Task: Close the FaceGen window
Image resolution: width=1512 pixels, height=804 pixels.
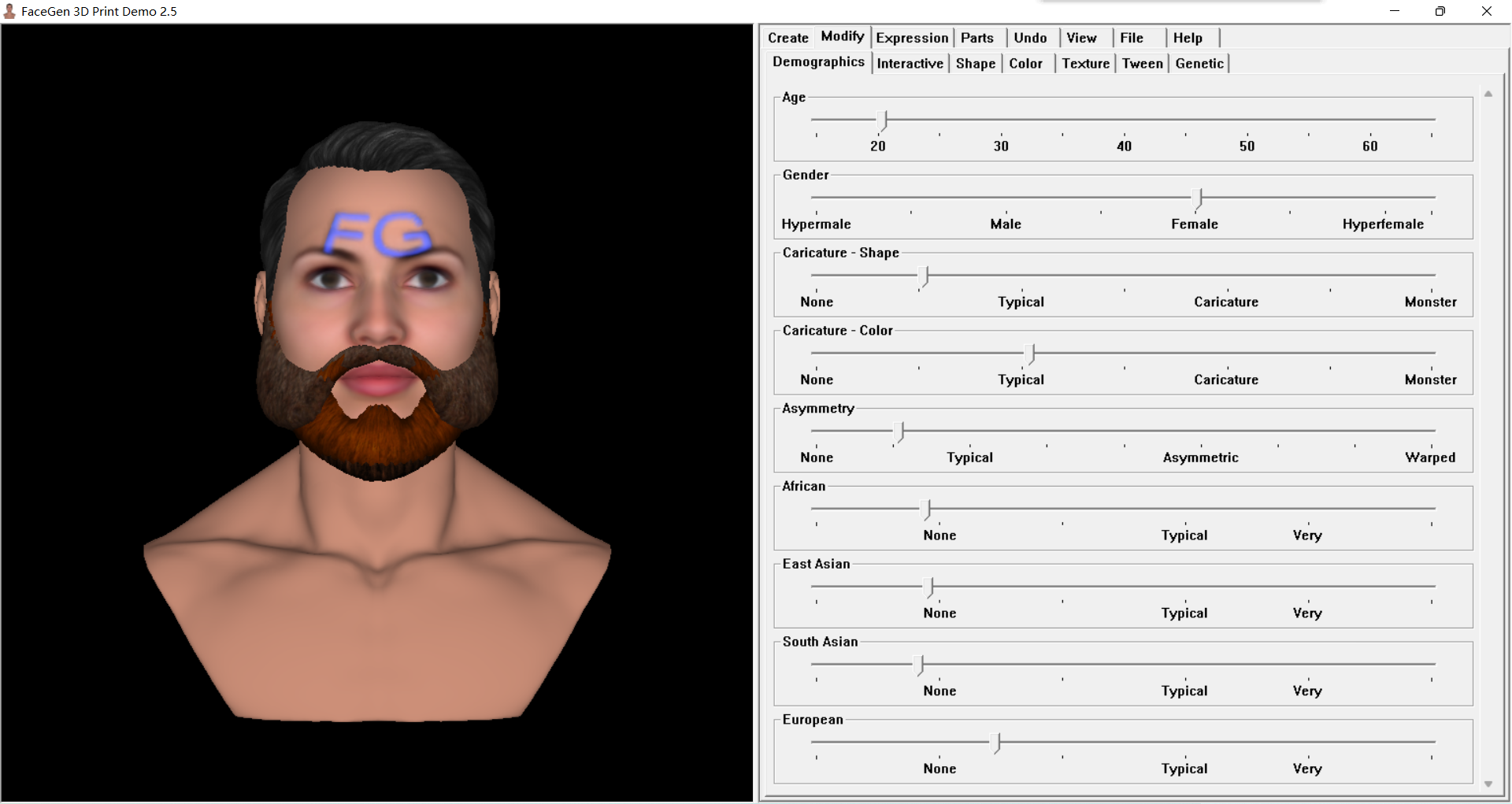Action: [x=1486, y=11]
